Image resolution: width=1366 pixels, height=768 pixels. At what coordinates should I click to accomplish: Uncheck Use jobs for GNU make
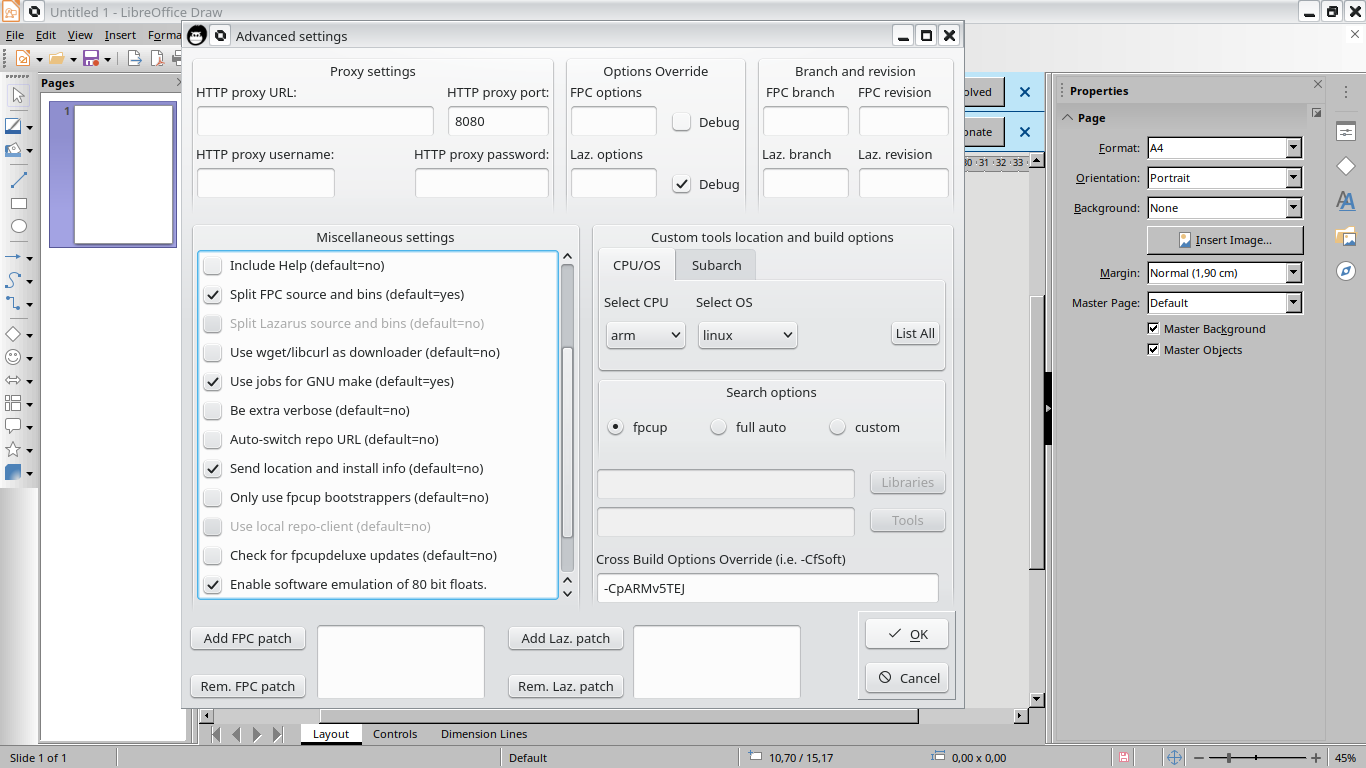coord(213,381)
